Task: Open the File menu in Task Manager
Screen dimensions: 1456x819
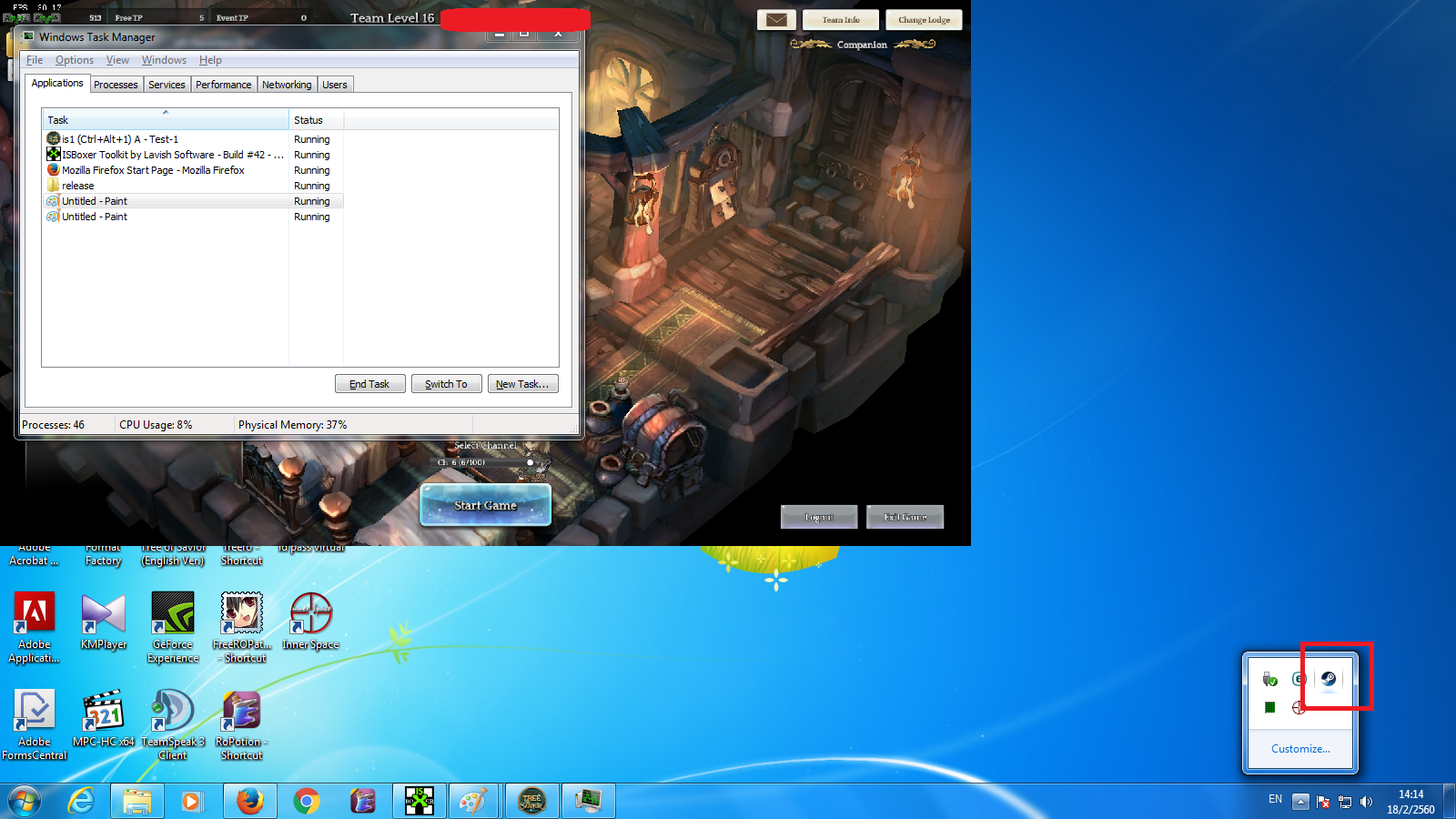Action: 35,60
